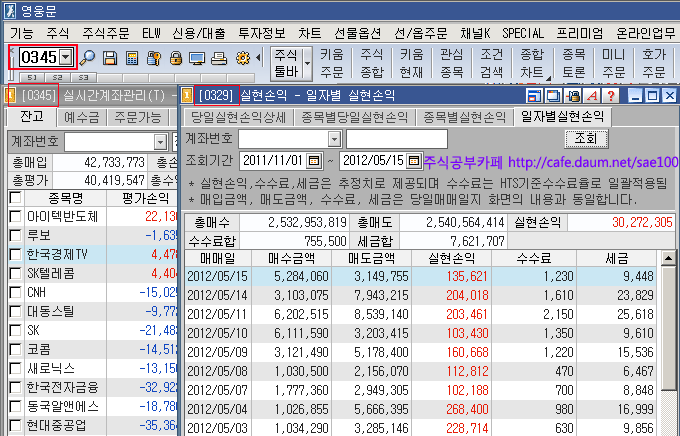Viewport: 680px width, 436px height.
Task: Click the printer icon in toolbar
Action: [x=218, y=58]
